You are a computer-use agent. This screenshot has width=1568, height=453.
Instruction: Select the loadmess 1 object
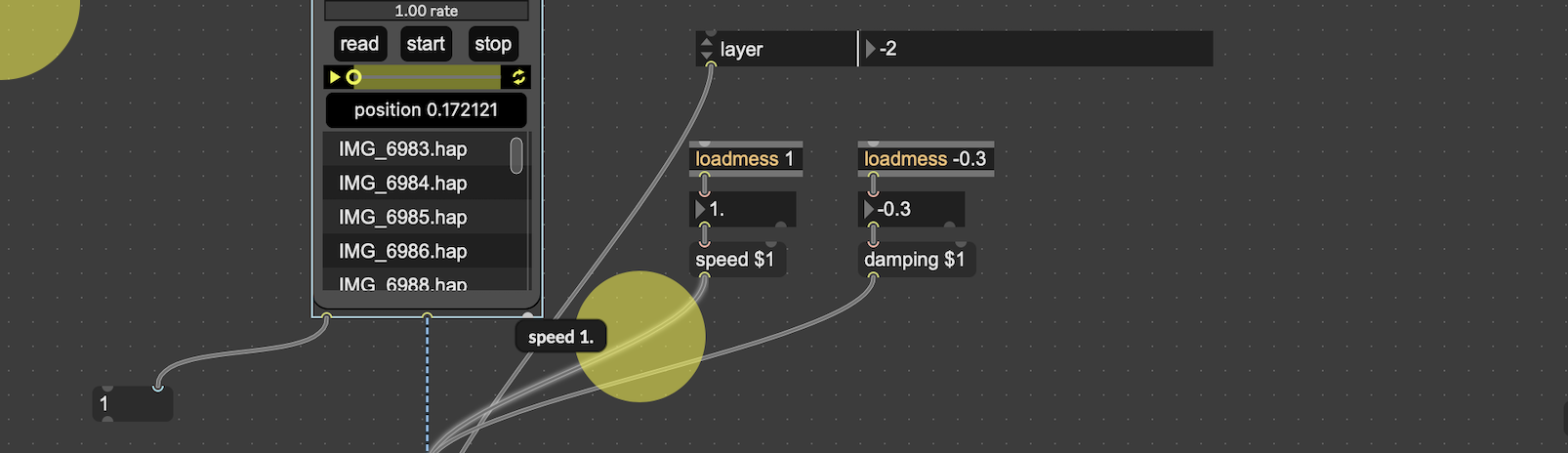[x=745, y=159]
